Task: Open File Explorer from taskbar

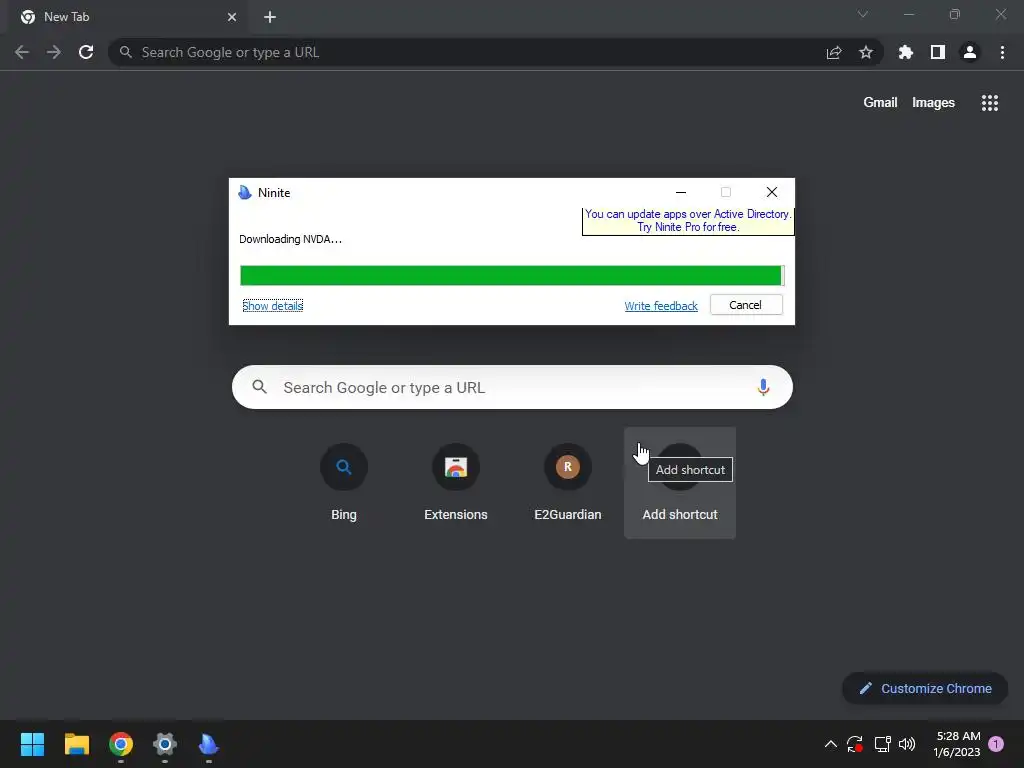Action: (x=77, y=744)
